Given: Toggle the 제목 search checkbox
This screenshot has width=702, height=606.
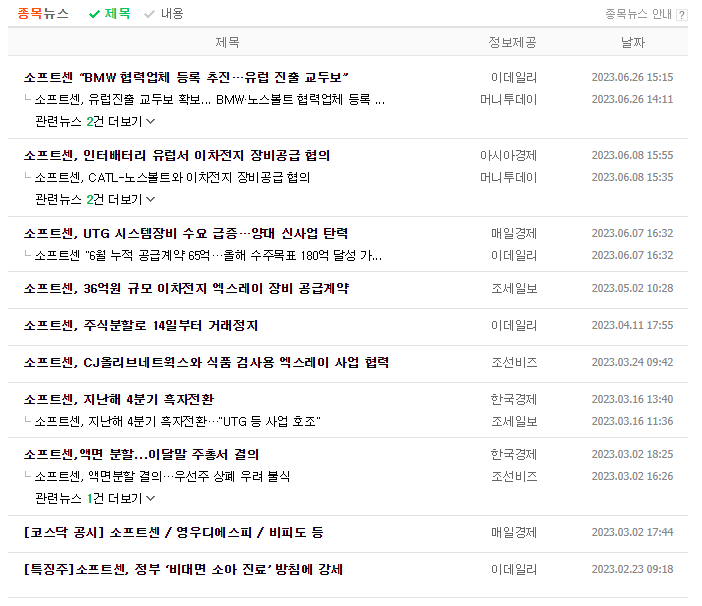Looking at the screenshot, I should (x=110, y=13).
